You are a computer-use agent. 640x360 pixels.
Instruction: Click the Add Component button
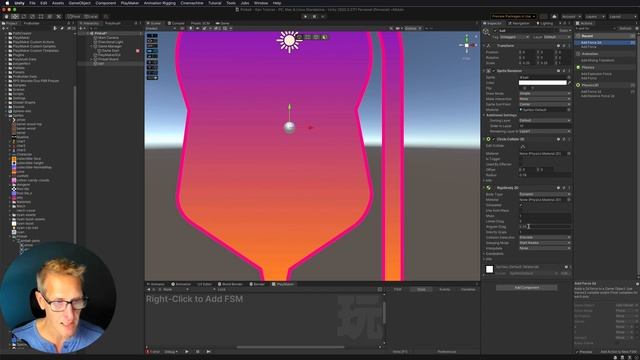point(527,288)
